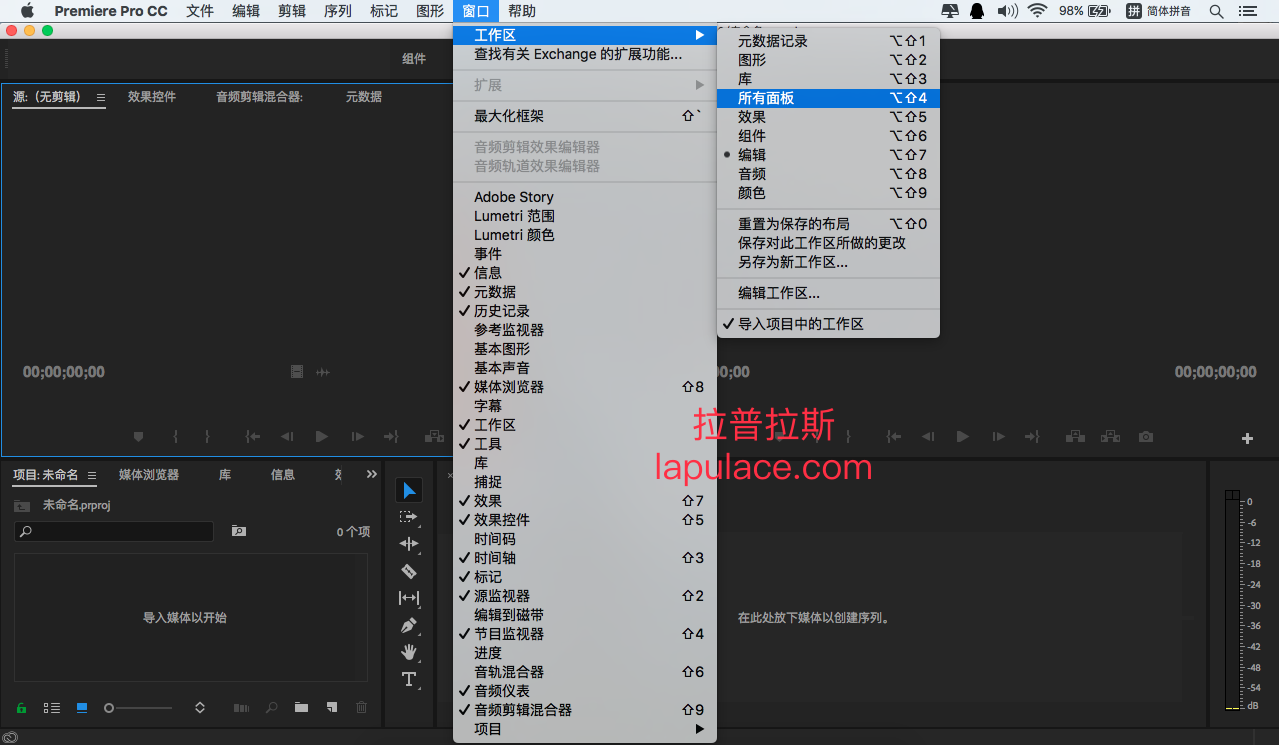The width and height of the screenshot is (1279, 745).
Task: Switch to 媒体浏览器 tab in project panel
Action: (149, 475)
